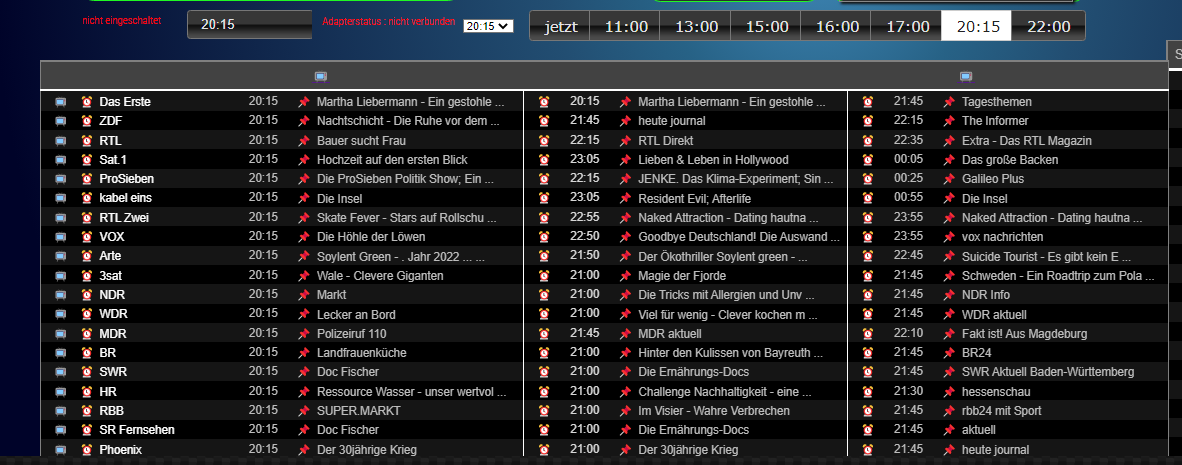The image size is (1182, 465).
Task: Click alarm clock icon beside ProSieben channel
Action: click(x=87, y=179)
